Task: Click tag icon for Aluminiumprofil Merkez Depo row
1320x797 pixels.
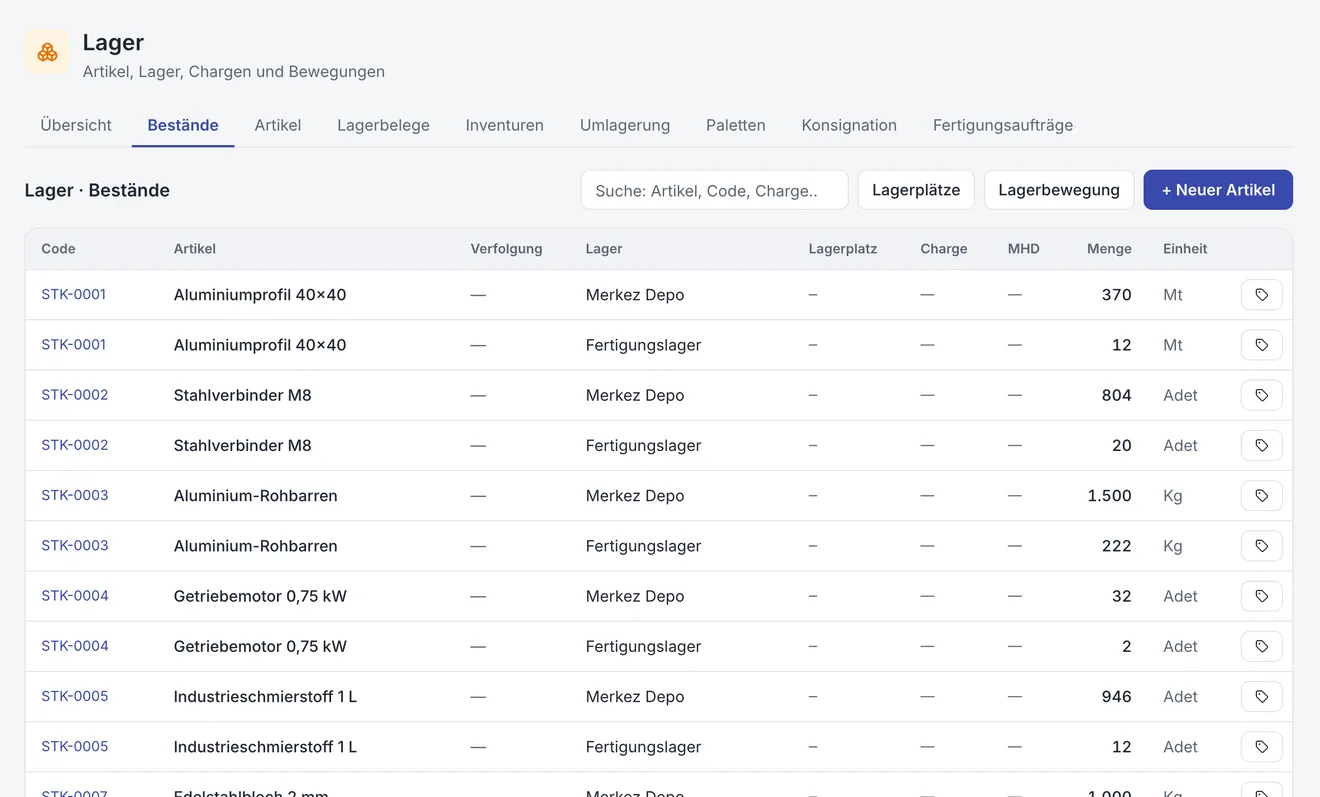Action: tap(1261, 295)
